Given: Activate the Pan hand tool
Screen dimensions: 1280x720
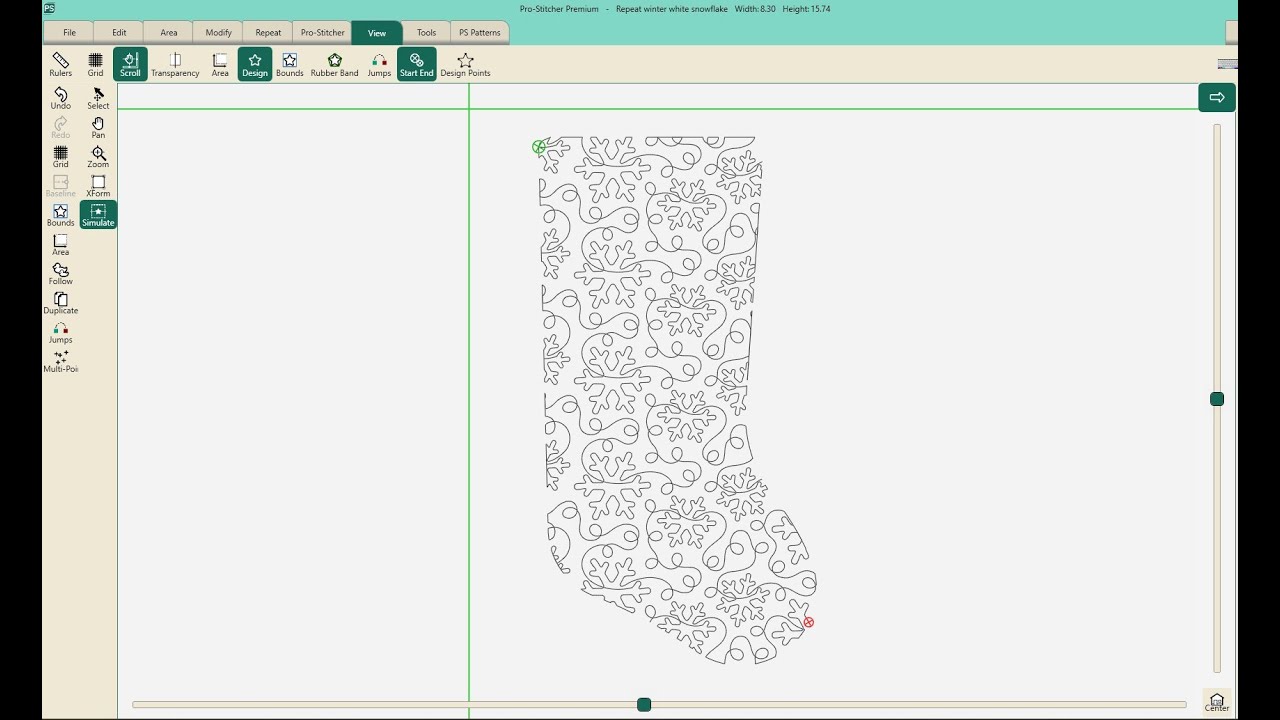Looking at the screenshot, I should [98, 127].
